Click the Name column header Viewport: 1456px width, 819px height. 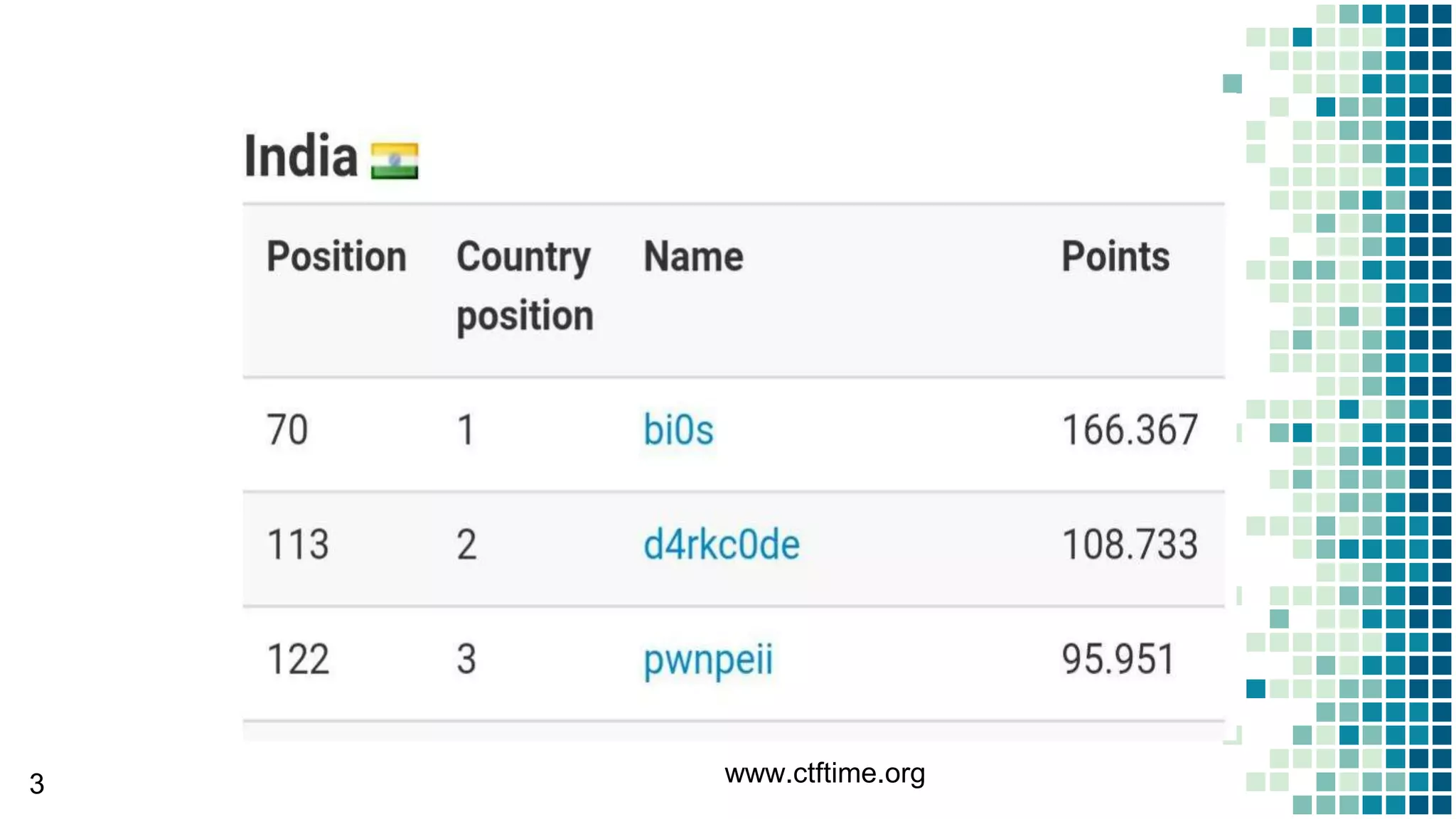point(693,257)
